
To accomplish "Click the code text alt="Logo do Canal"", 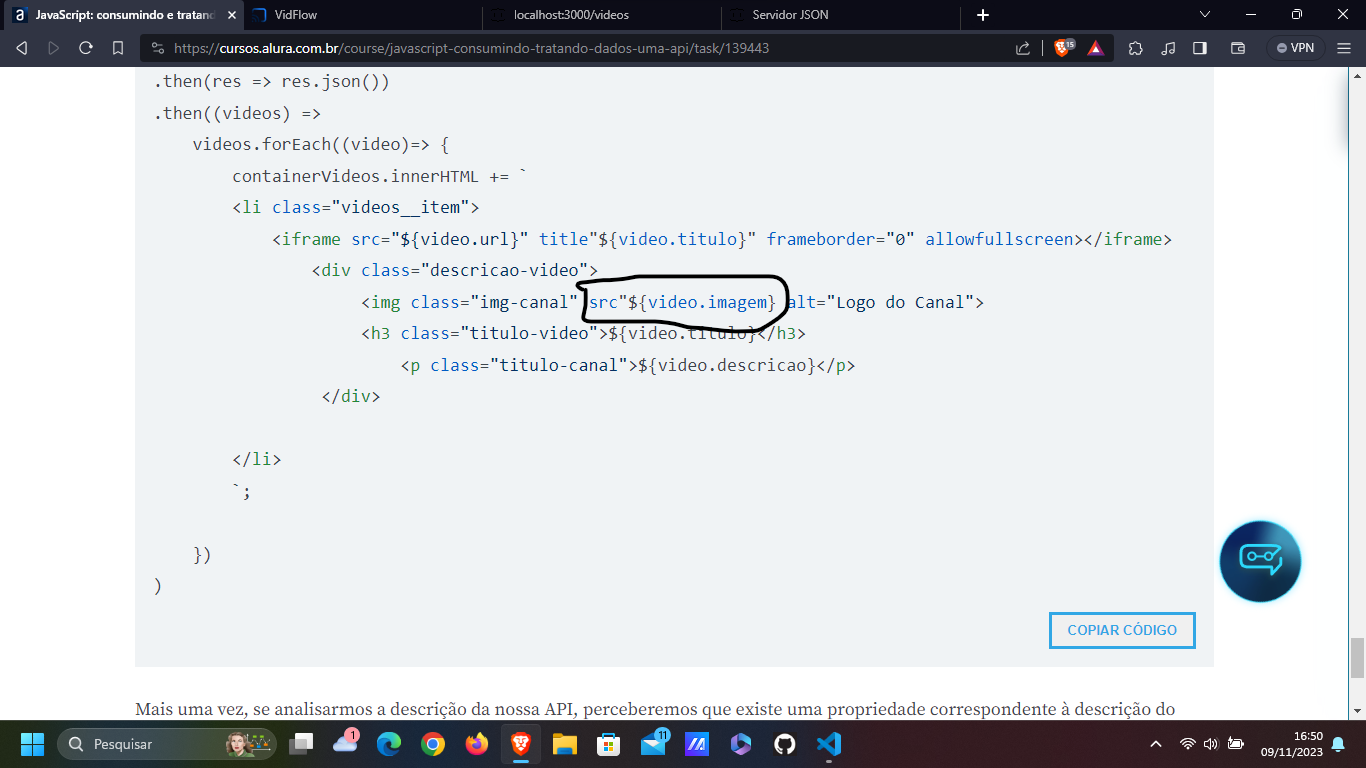I will click(x=881, y=302).
